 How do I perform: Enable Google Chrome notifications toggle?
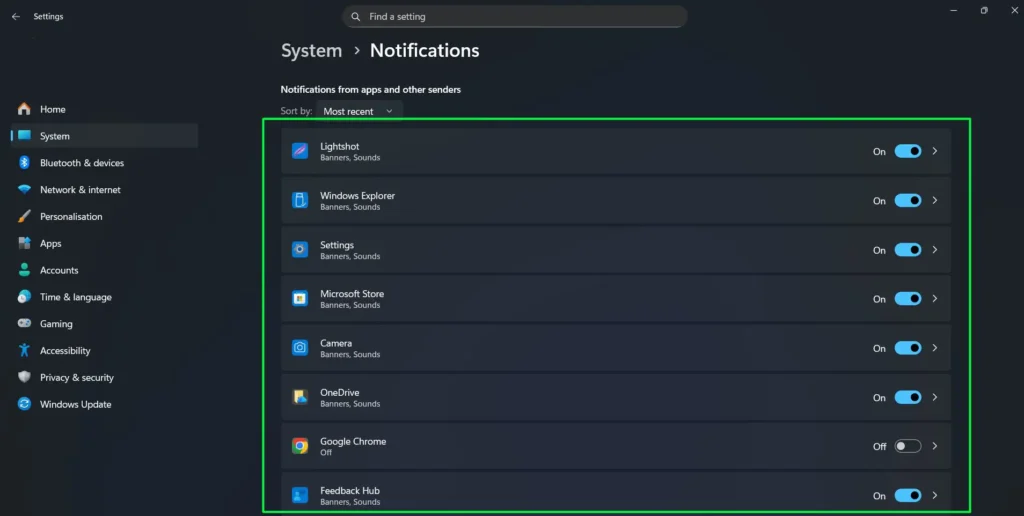click(x=908, y=446)
